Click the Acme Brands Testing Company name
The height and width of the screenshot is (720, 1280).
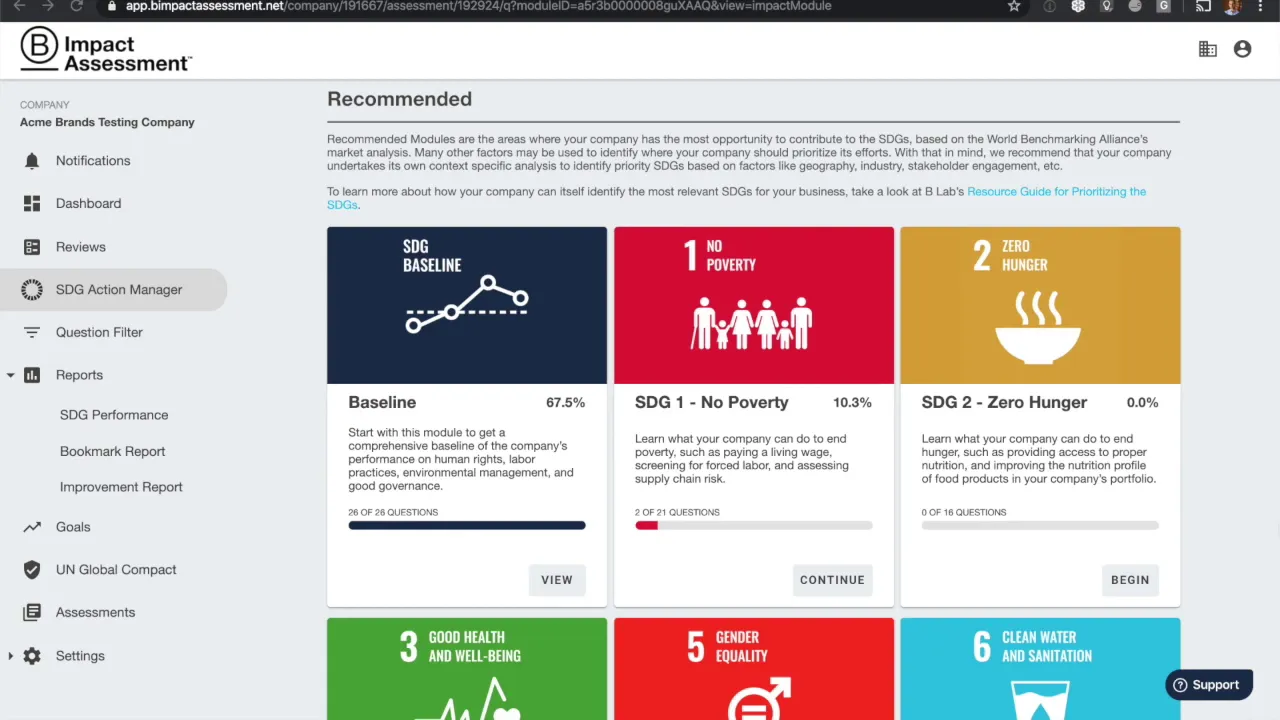coord(107,122)
